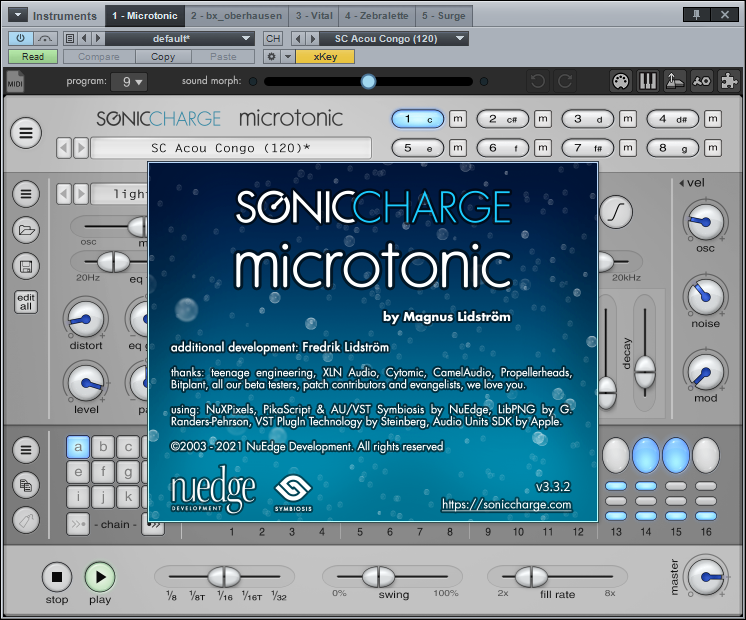Click the play button
Viewport: 746px width, 620px height.
point(100,577)
